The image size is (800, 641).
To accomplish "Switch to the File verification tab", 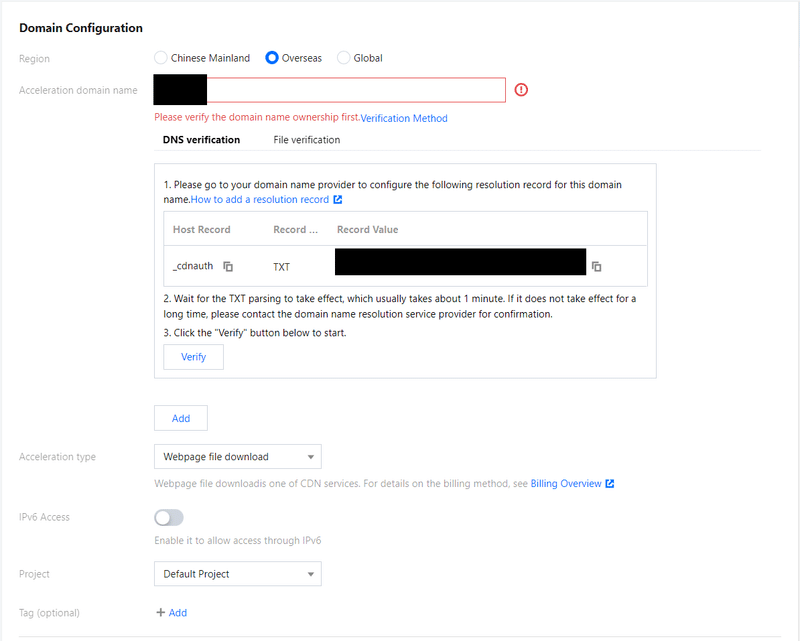I will click(x=306, y=139).
